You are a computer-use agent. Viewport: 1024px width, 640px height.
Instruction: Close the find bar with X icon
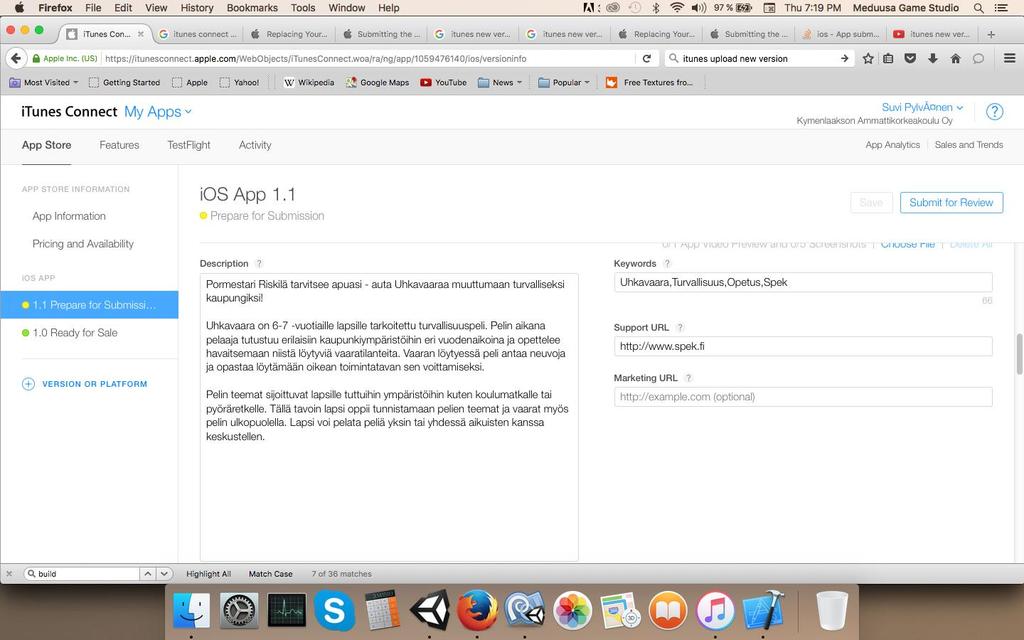click(x=9, y=574)
